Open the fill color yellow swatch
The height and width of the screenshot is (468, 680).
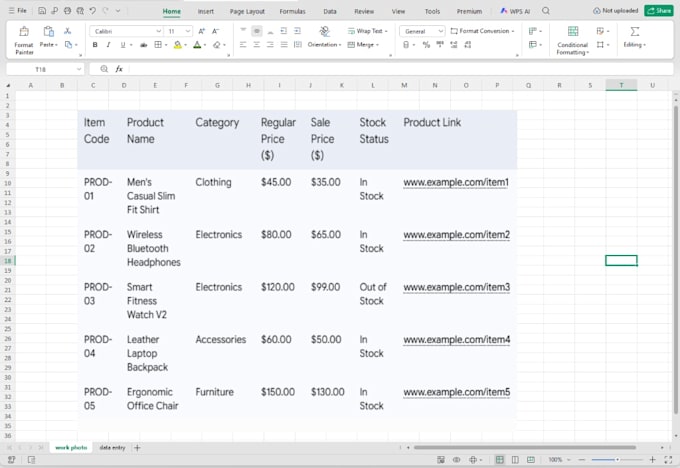(x=177, y=45)
